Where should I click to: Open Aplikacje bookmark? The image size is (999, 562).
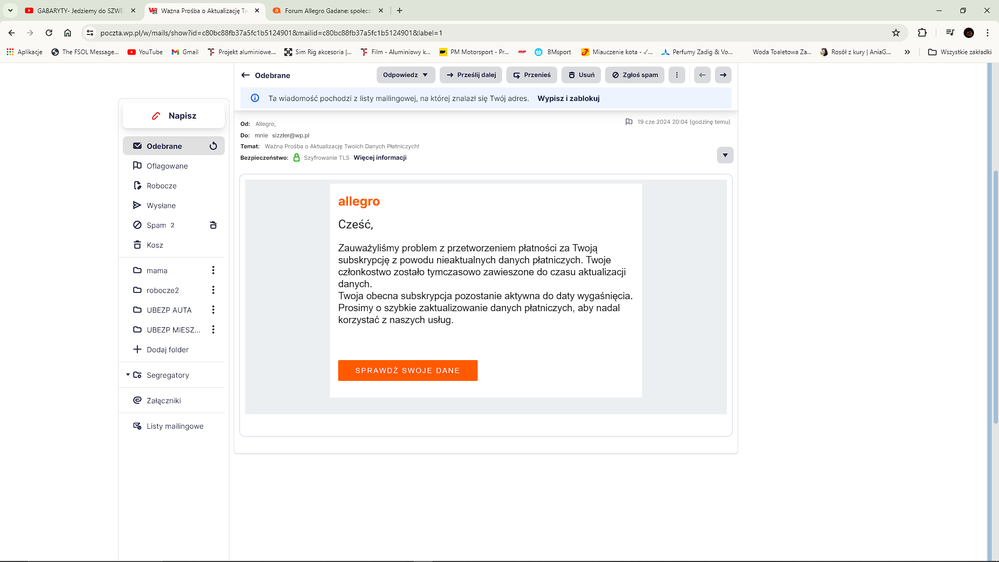24,52
